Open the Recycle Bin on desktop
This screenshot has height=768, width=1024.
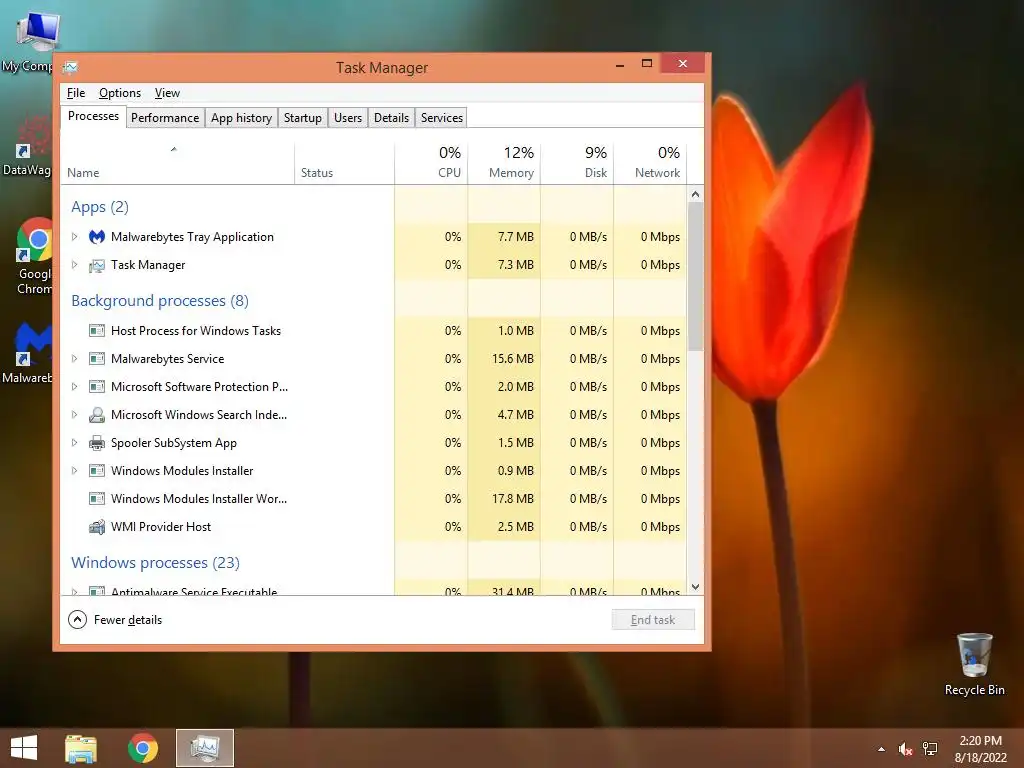coord(974,664)
